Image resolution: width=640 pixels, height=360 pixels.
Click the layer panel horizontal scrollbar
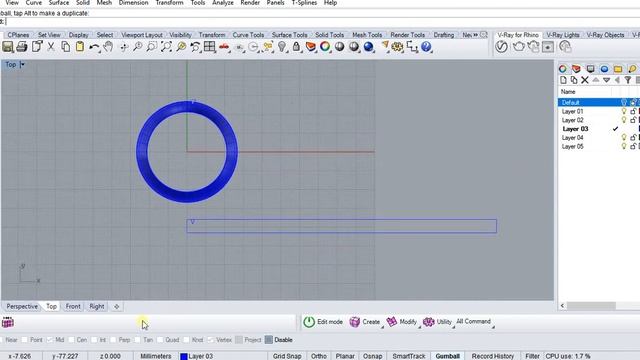(x=591, y=306)
